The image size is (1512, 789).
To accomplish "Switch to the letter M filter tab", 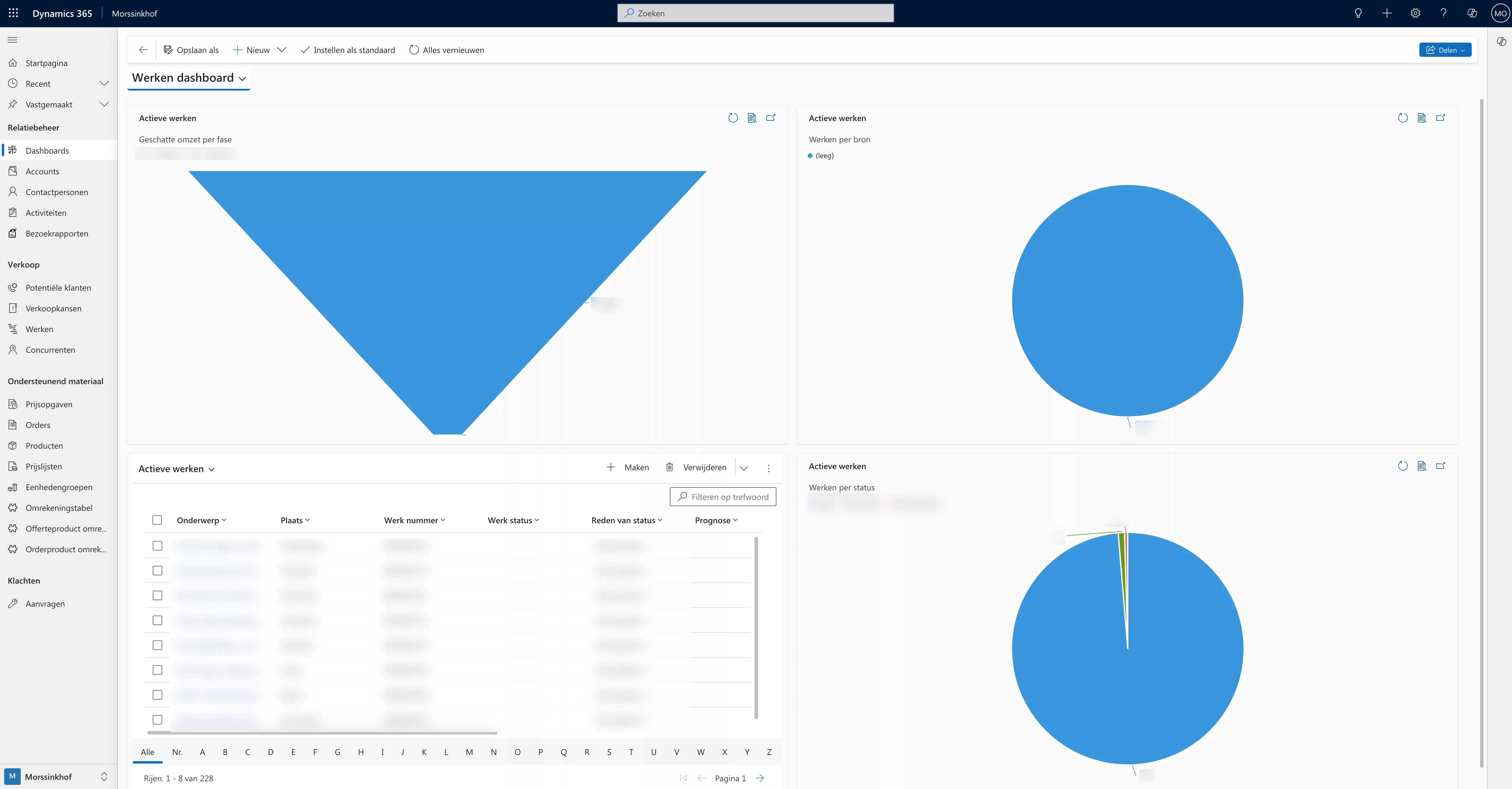I will (469, 752).
